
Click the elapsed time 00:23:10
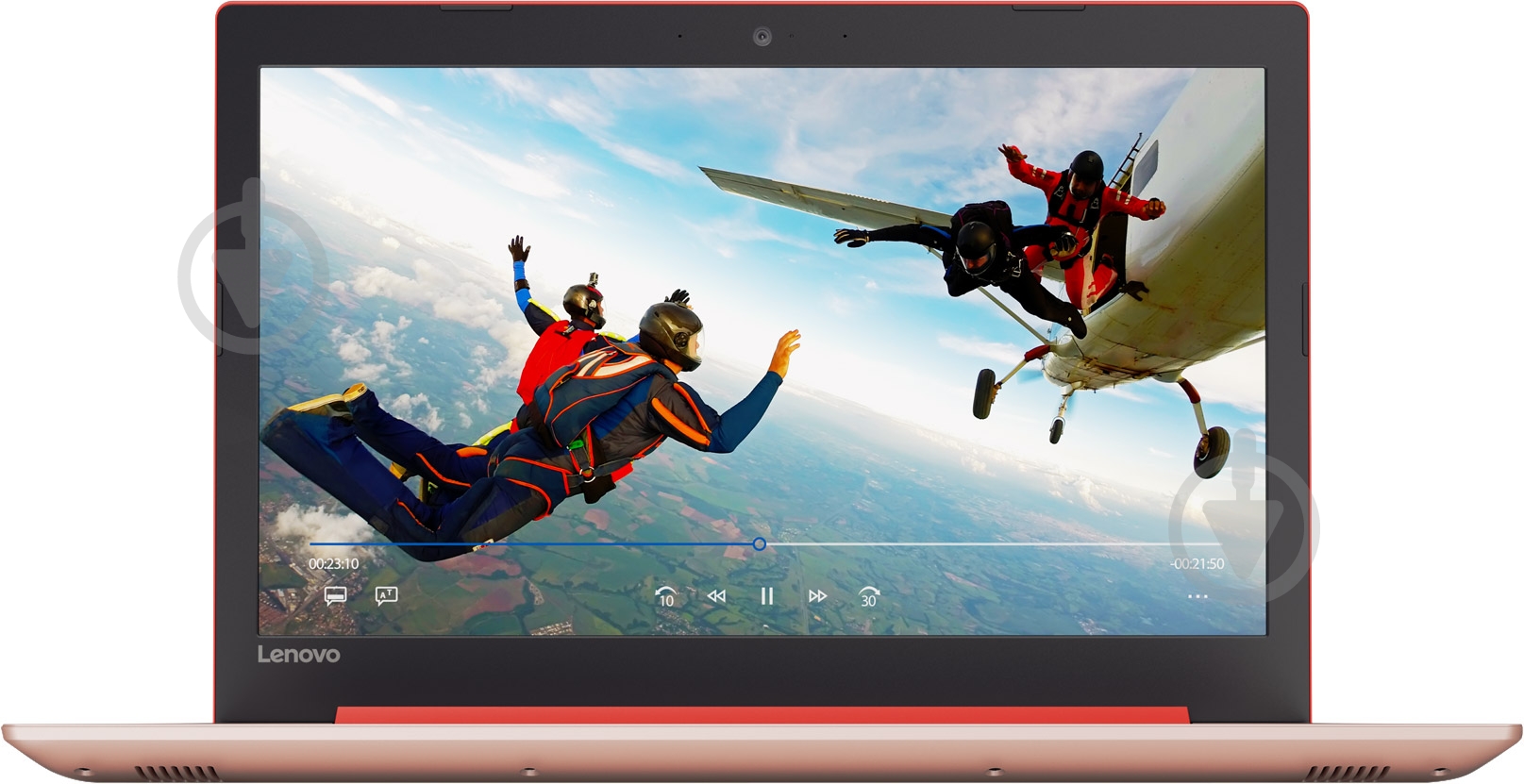[x=334, y=563]
